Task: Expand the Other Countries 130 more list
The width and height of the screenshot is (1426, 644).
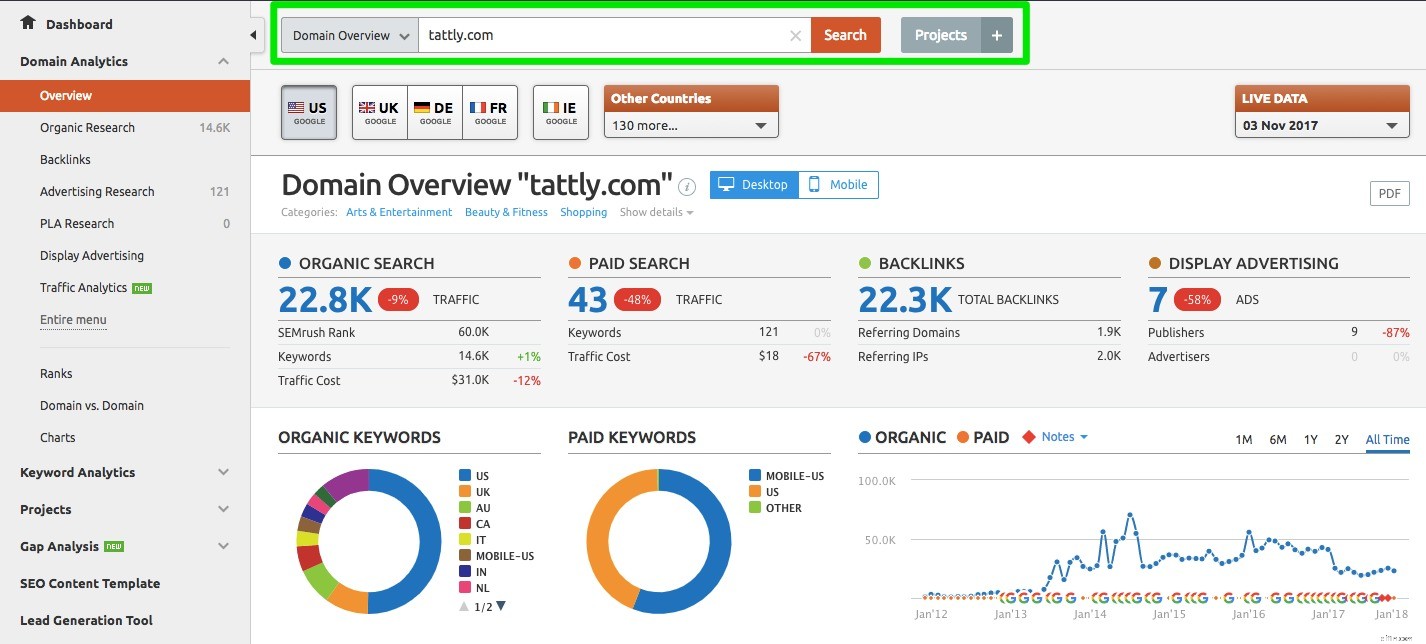Action: click(691, 125)
